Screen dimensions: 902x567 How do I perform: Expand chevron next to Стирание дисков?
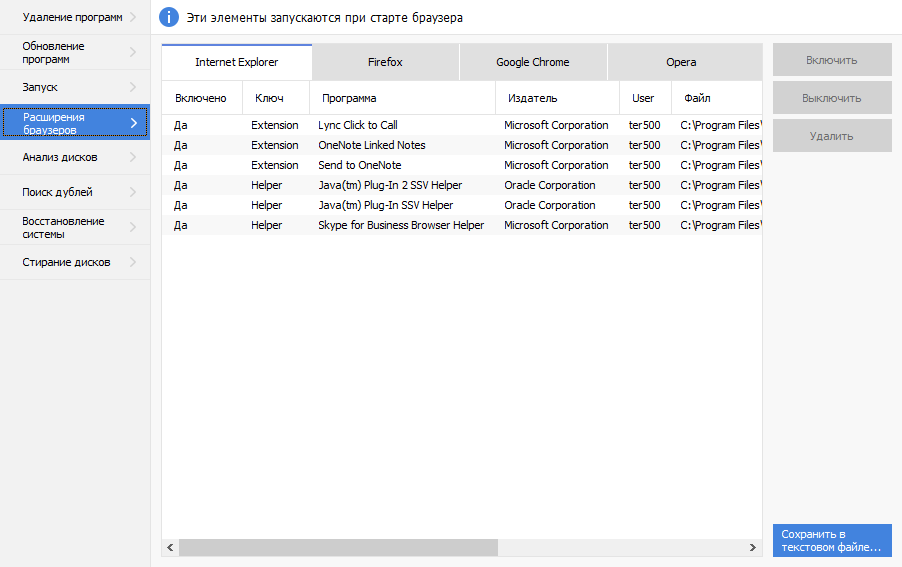[133, 262]
